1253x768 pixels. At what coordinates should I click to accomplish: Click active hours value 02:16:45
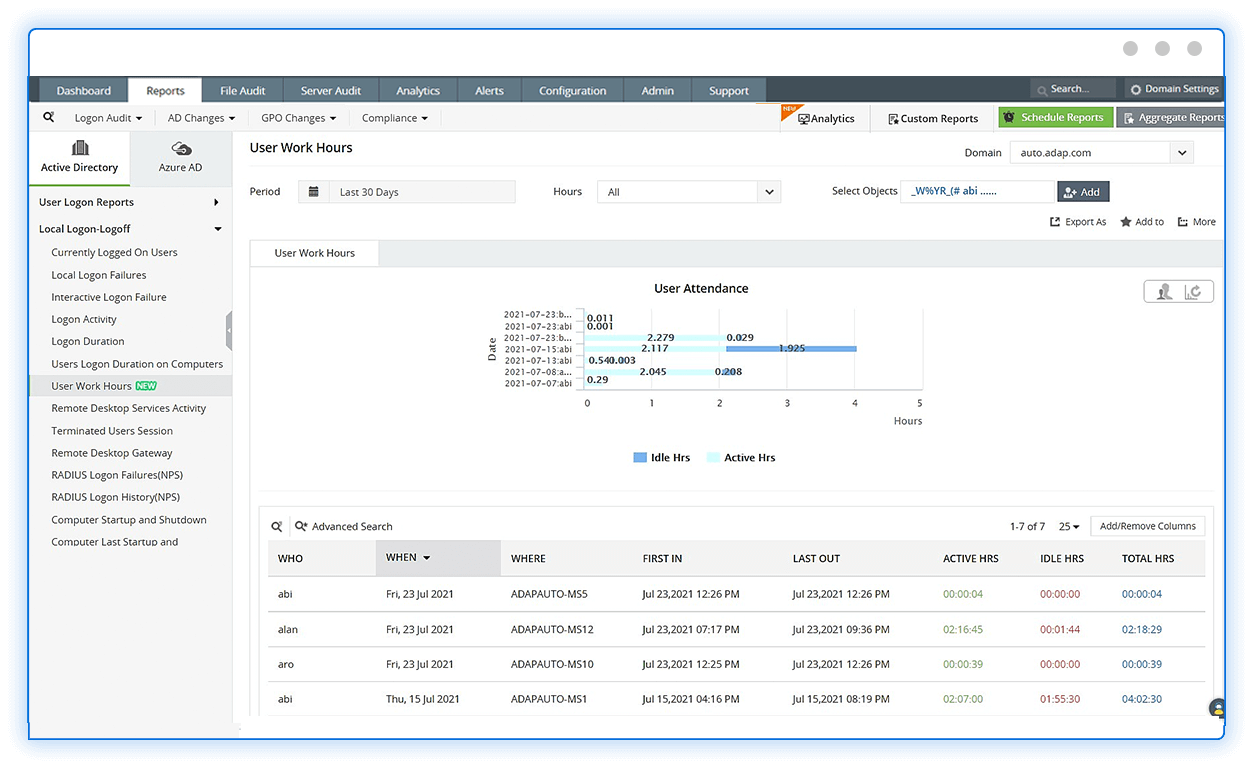(963, 629)
